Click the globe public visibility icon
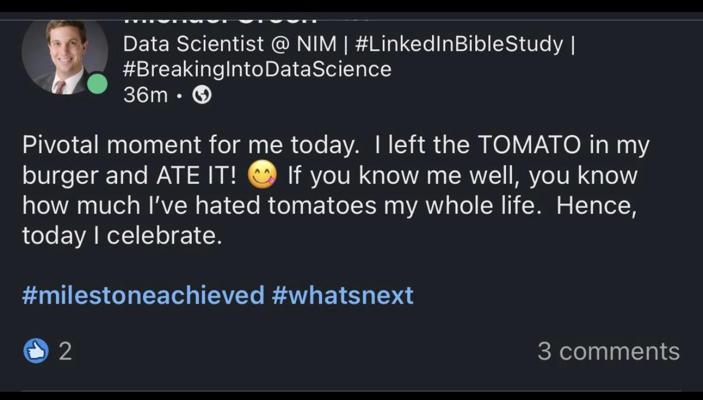 [201, 96]
